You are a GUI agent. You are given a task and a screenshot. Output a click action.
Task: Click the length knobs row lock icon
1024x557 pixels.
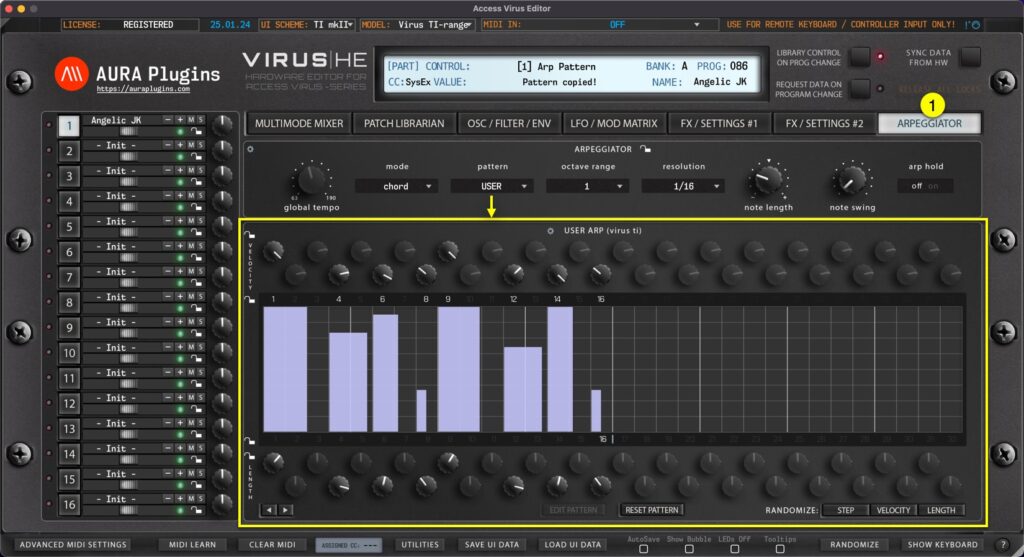click(249, 456)
